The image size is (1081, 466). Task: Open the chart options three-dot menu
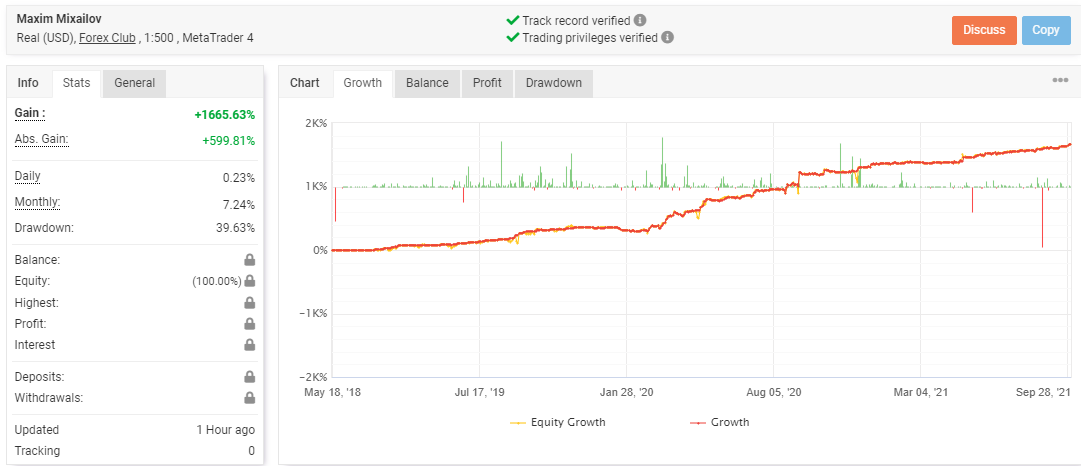point(1060,81)
